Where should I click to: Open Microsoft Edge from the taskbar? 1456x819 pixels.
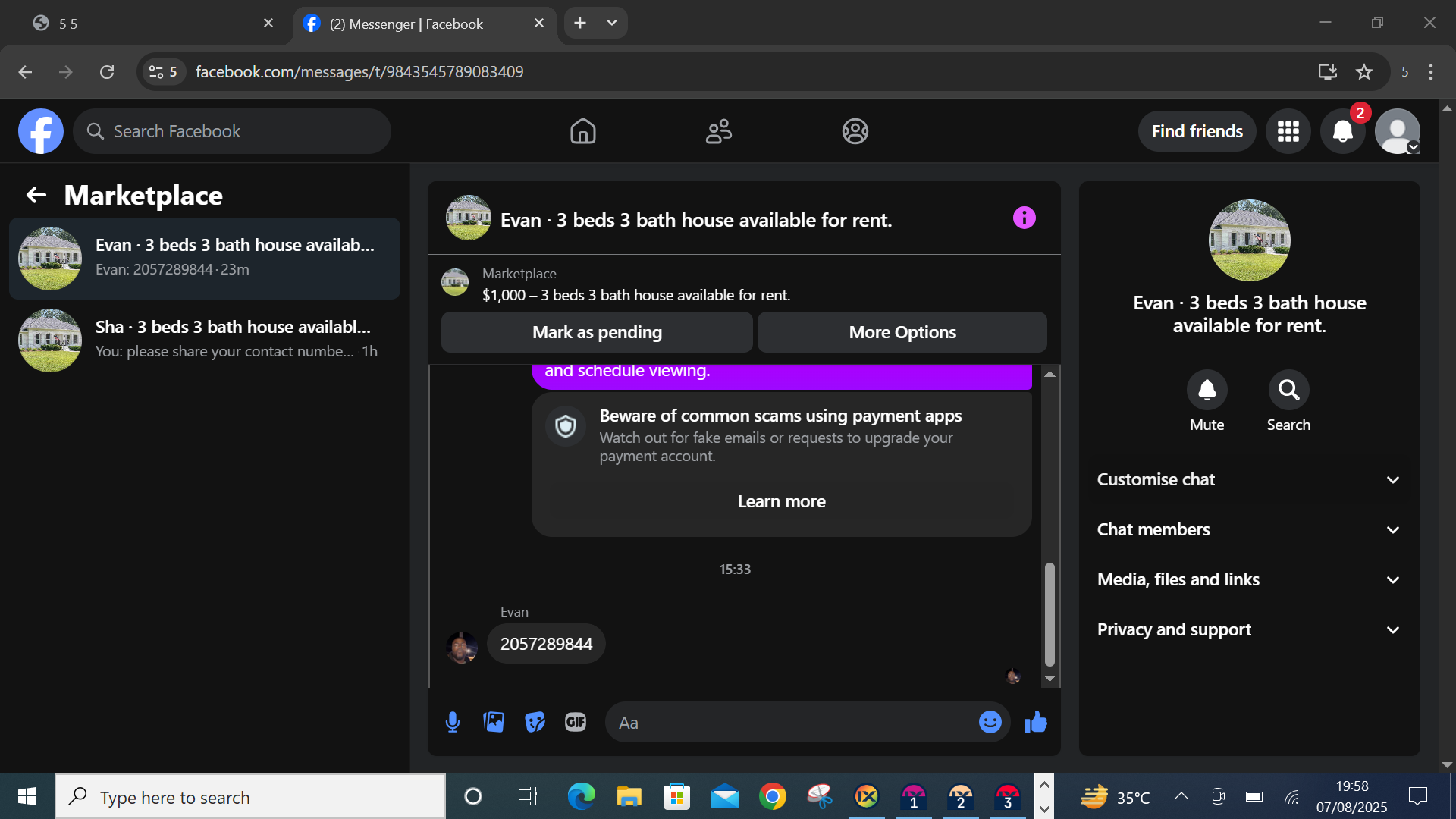pyautogui.click(x=581, y=796)
